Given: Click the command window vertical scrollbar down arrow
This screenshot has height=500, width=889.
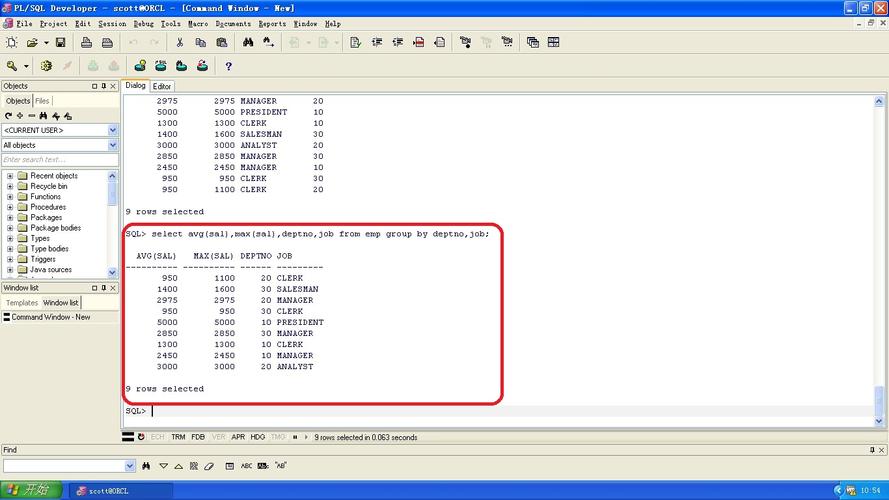Looking at the screenshot, I should click(x=879, y=421).
